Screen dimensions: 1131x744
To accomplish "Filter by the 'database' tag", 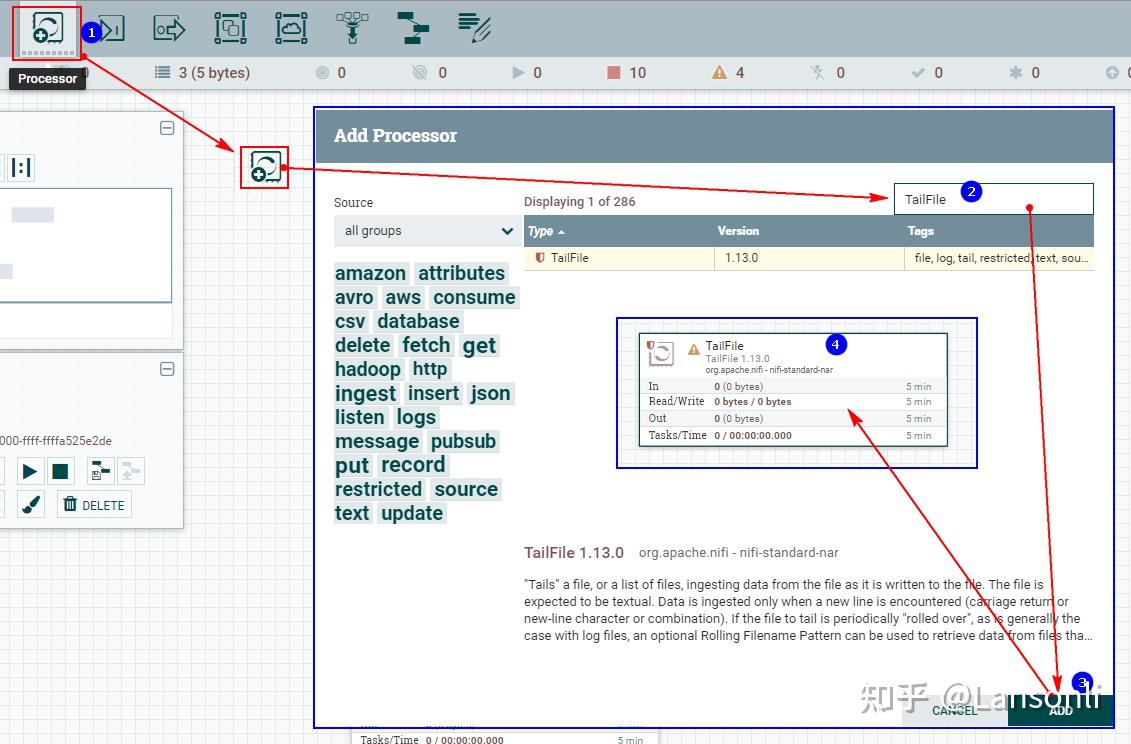I will (x=418, y=321).
